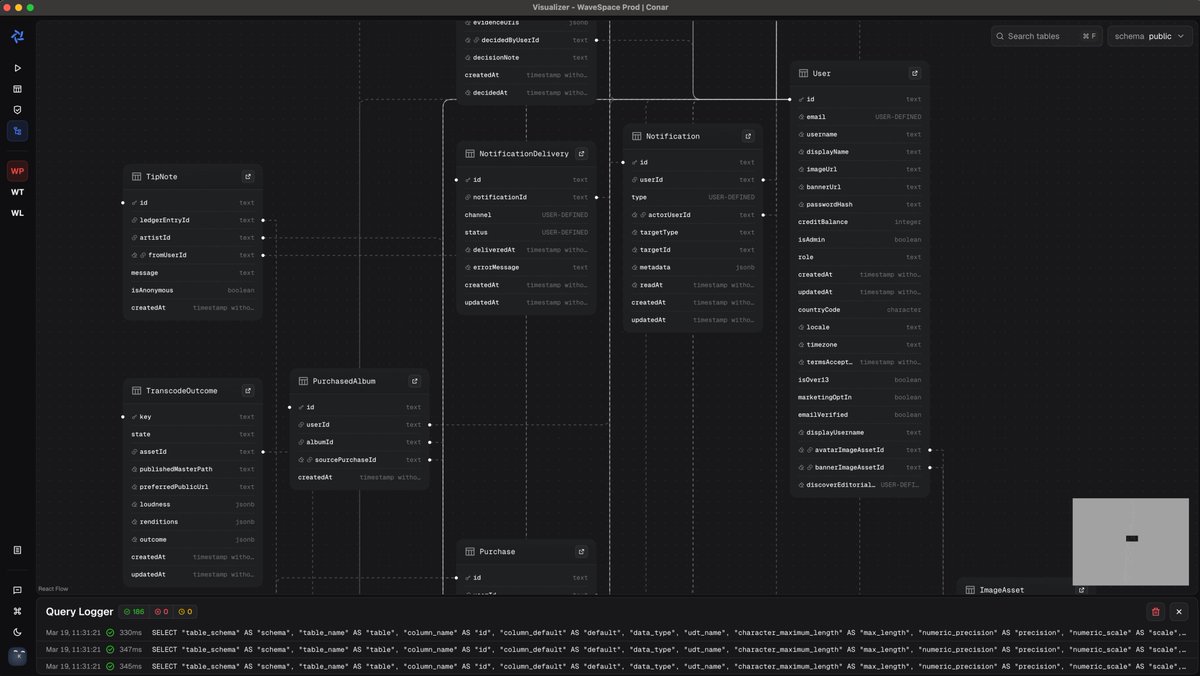This screenshot has width=1200, height=676.
Task: Open the SQL runner play icon
Action: pos(17,68)
